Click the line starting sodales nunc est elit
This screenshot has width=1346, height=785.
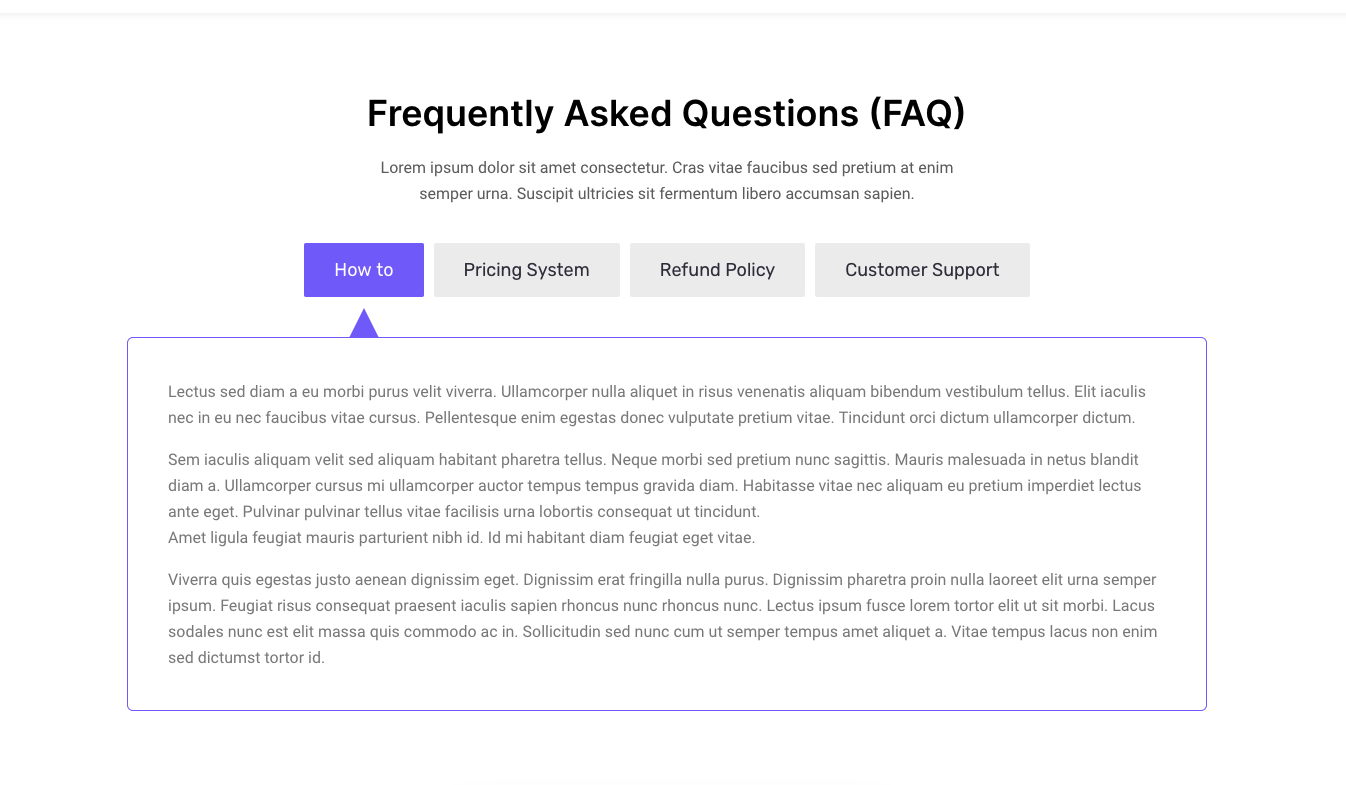pyautogui.click(x=662, y=632)
